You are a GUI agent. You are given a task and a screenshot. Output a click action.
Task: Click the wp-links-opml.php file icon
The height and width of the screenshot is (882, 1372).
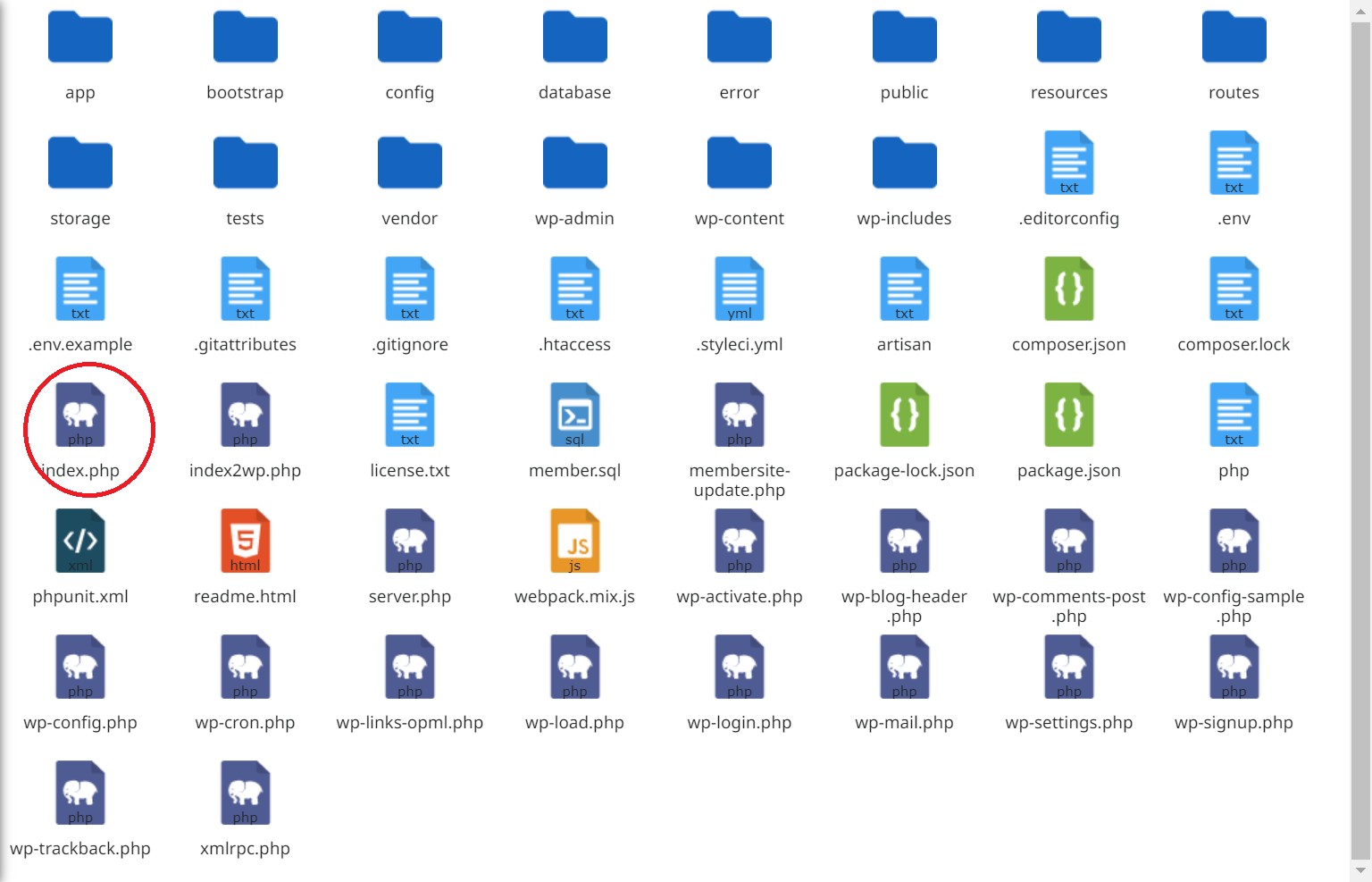410,667
